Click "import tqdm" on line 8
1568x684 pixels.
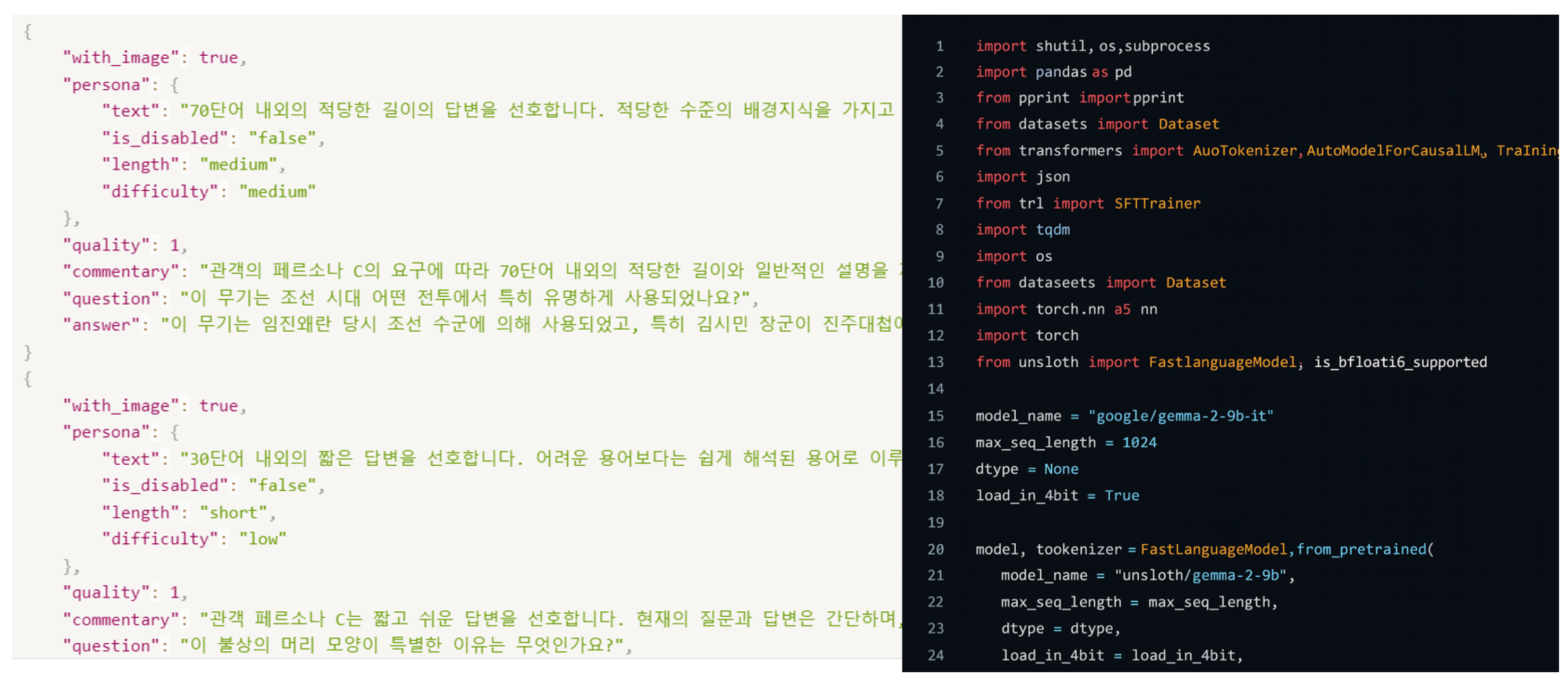click(1023, 230)
